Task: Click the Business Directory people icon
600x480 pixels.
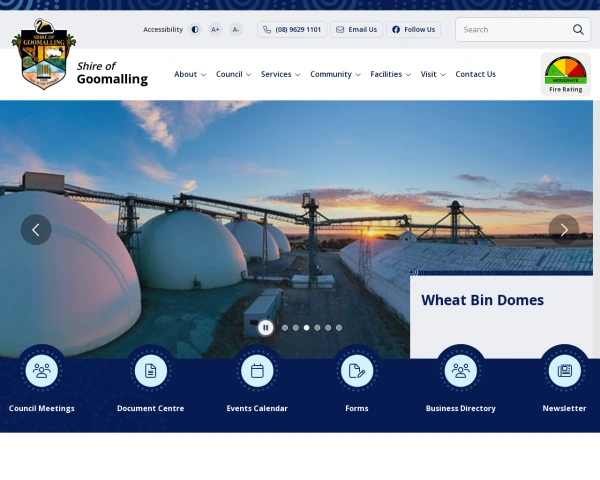Action: click(461, 371)
